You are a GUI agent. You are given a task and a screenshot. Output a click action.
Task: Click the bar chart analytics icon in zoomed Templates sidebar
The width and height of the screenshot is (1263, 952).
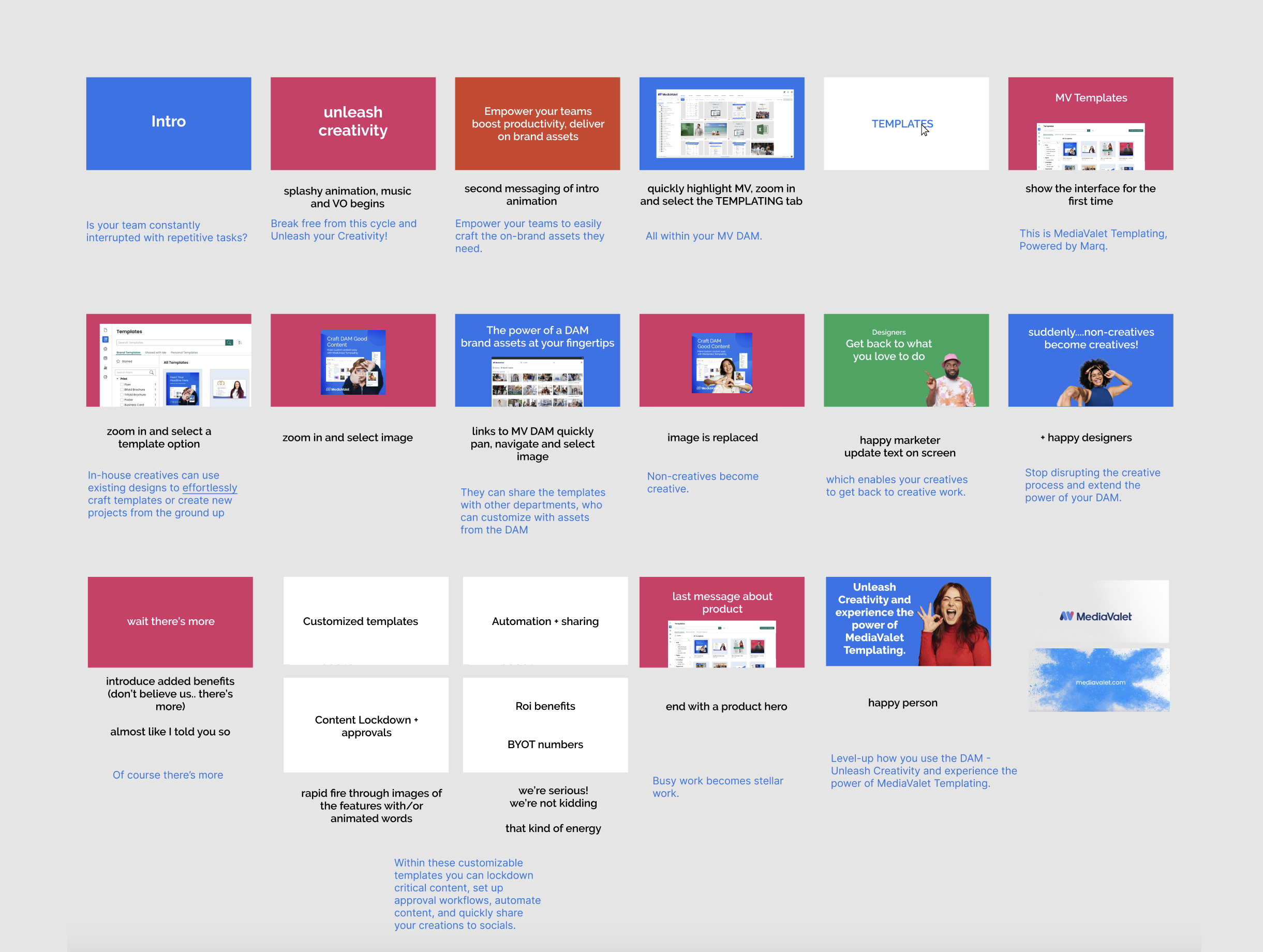[x=106, y=368]
